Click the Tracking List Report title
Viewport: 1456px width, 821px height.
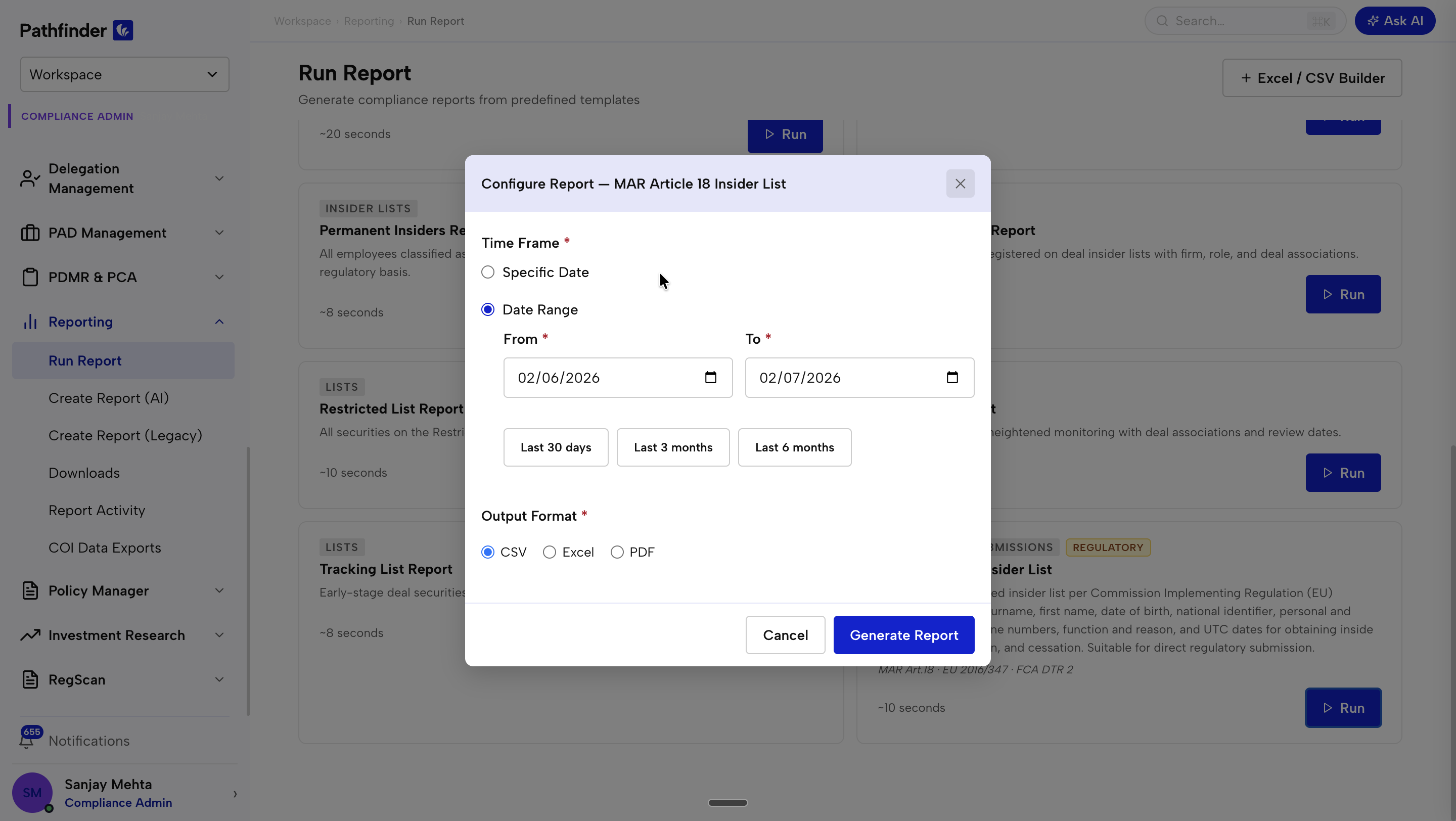click(385, 569)
